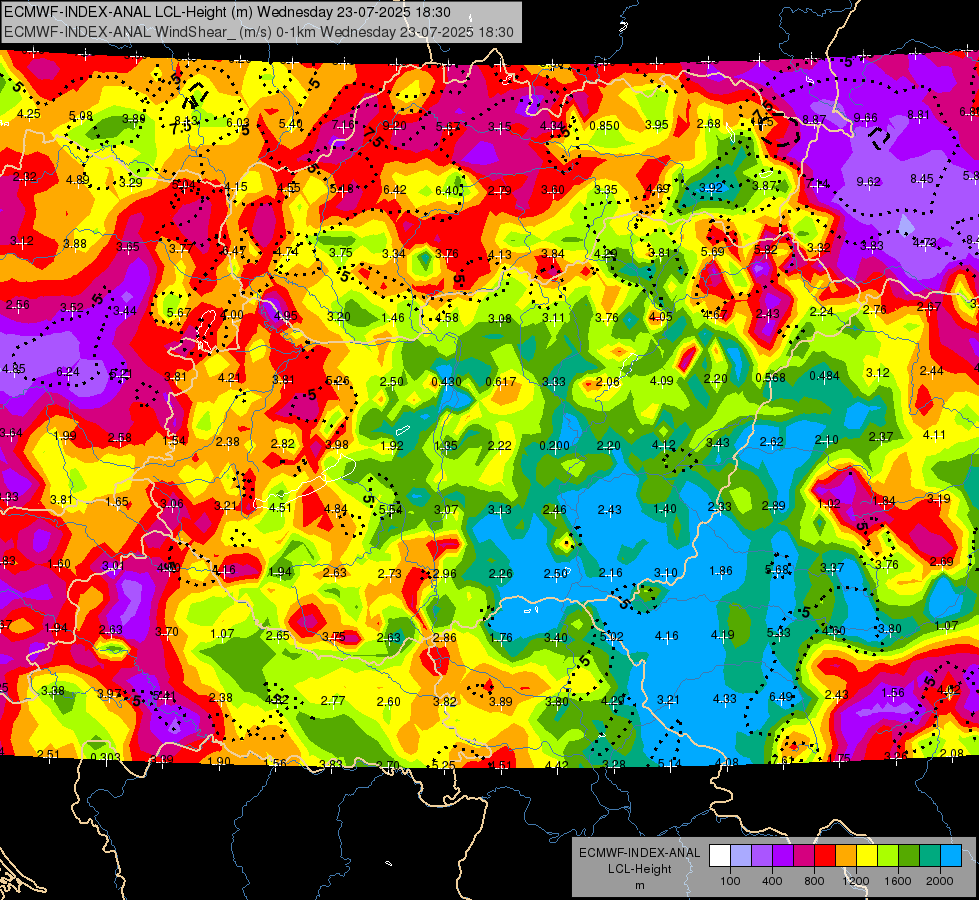Click the 2000 legend scale label

tap(939, 881)
